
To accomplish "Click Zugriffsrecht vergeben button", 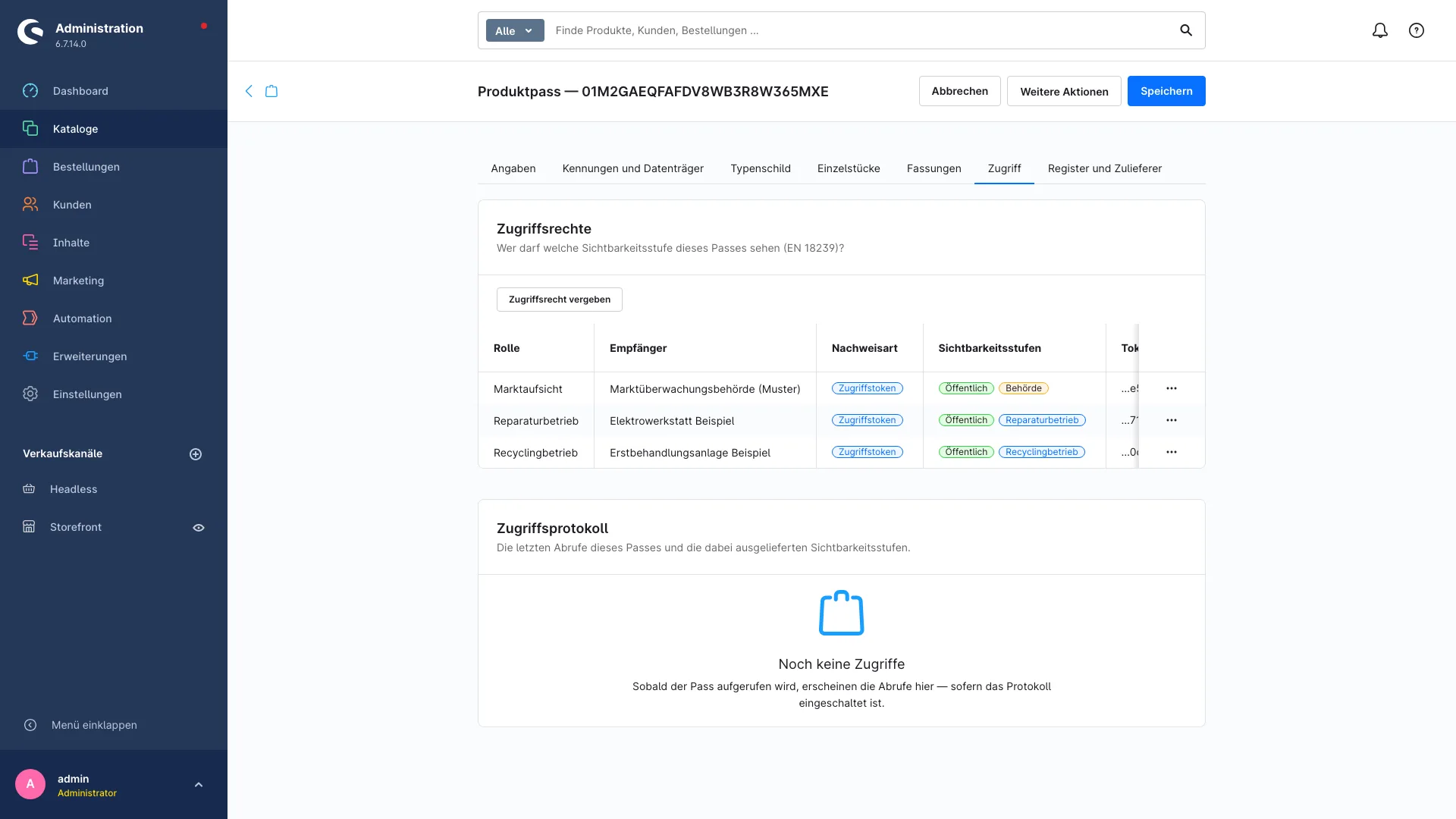I will [560, 300].
